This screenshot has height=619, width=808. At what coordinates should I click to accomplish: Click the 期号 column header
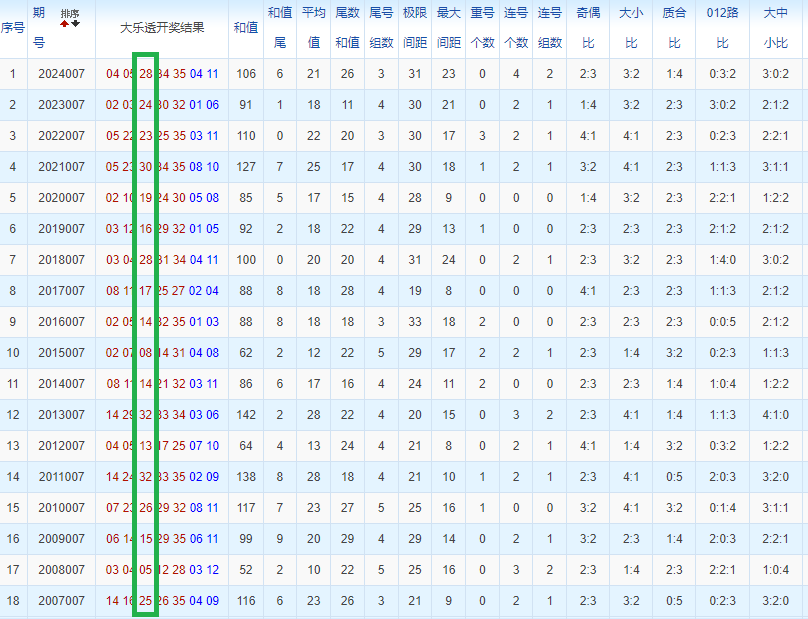38,28
